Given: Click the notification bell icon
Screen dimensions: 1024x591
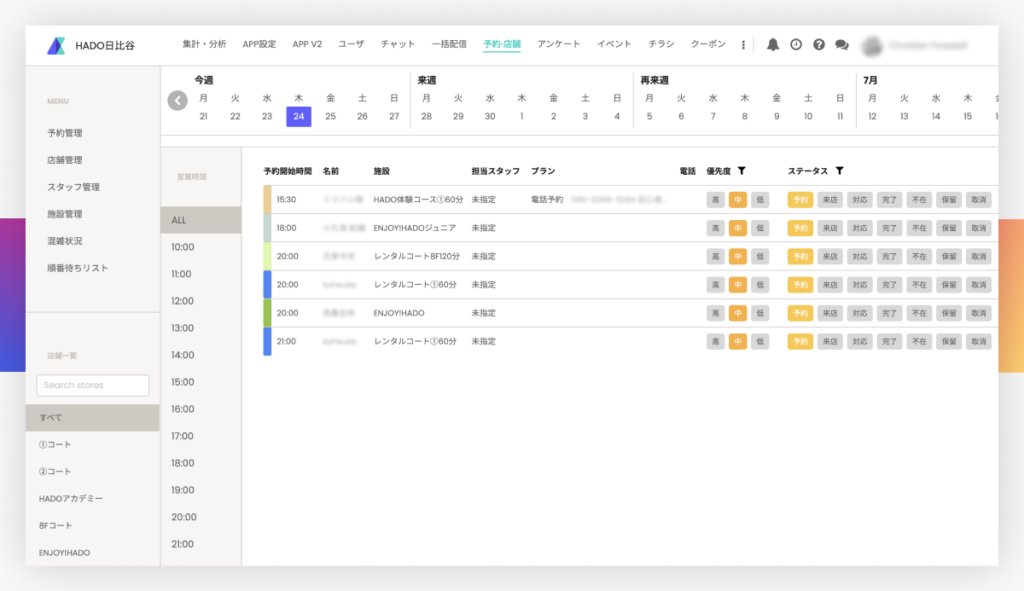Looking at the screenshot, I should (772, 45).
